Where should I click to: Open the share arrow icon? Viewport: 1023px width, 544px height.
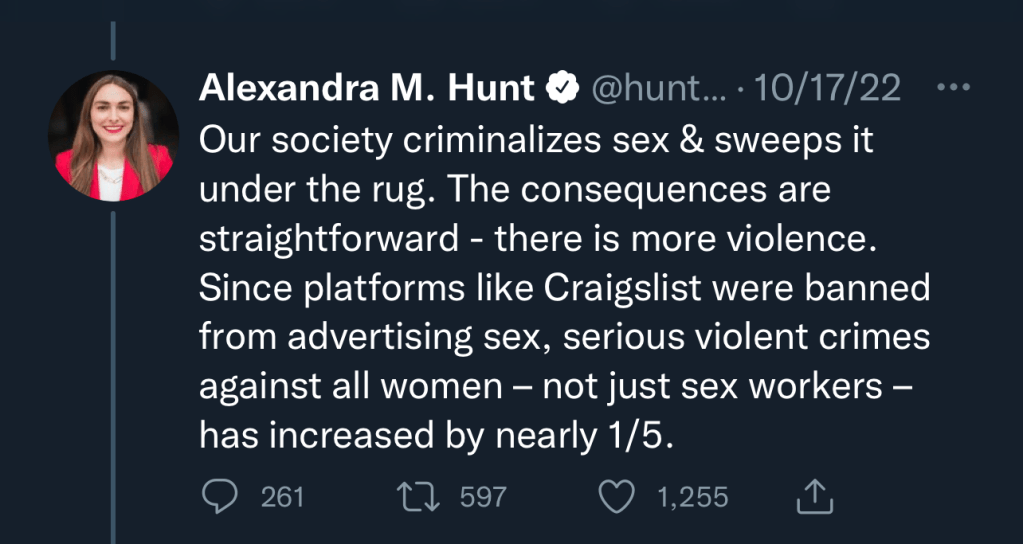point(814,496)
